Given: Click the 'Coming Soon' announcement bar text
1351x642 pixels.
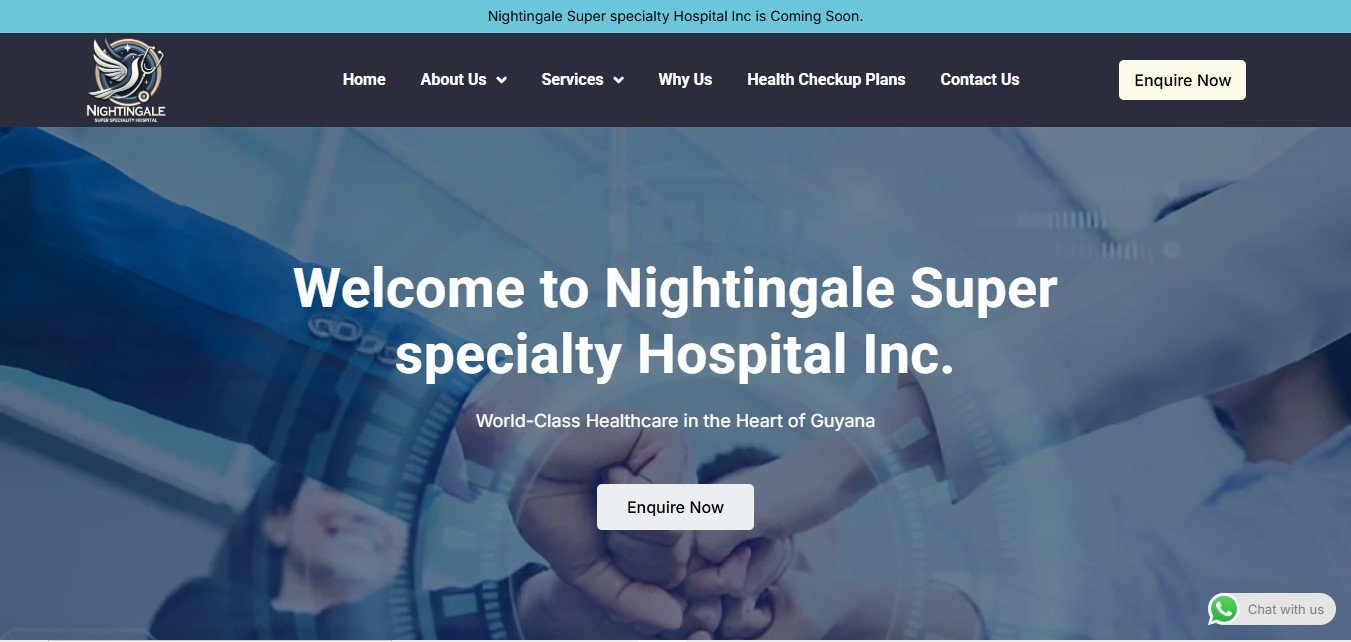Looking at the screenshot, I should (675, 16).
